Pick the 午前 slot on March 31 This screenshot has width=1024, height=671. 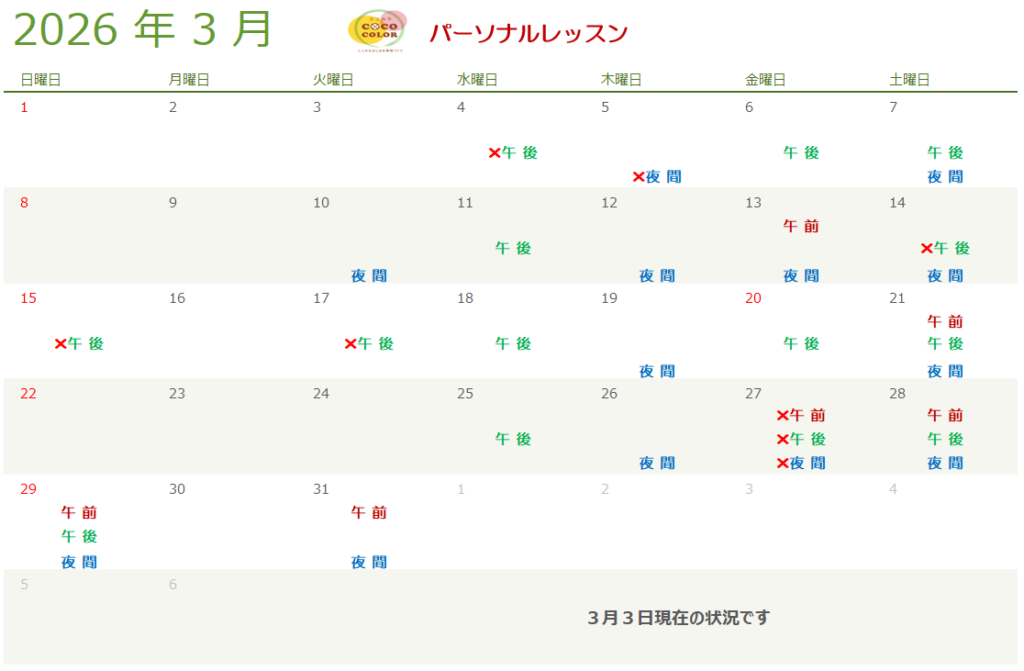tap(369, 512)
